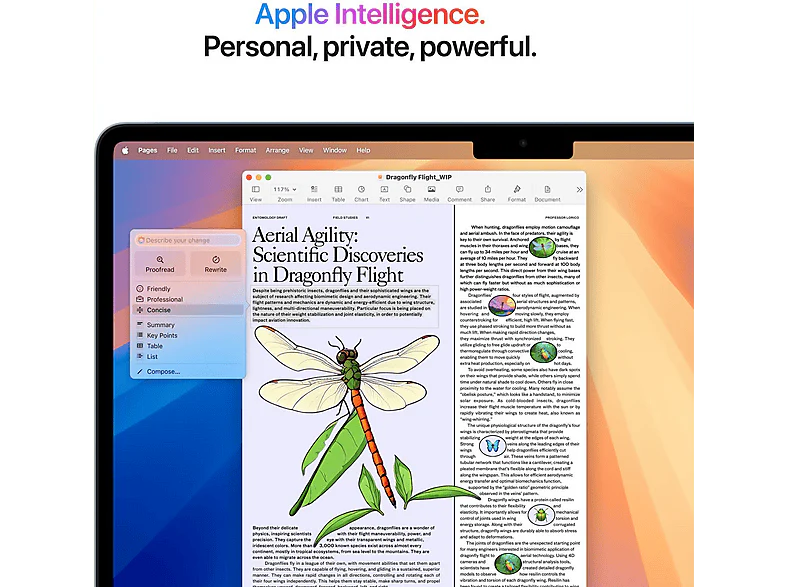Open the View menu in menu bar

pyautogui.click(x=306, y=150)
